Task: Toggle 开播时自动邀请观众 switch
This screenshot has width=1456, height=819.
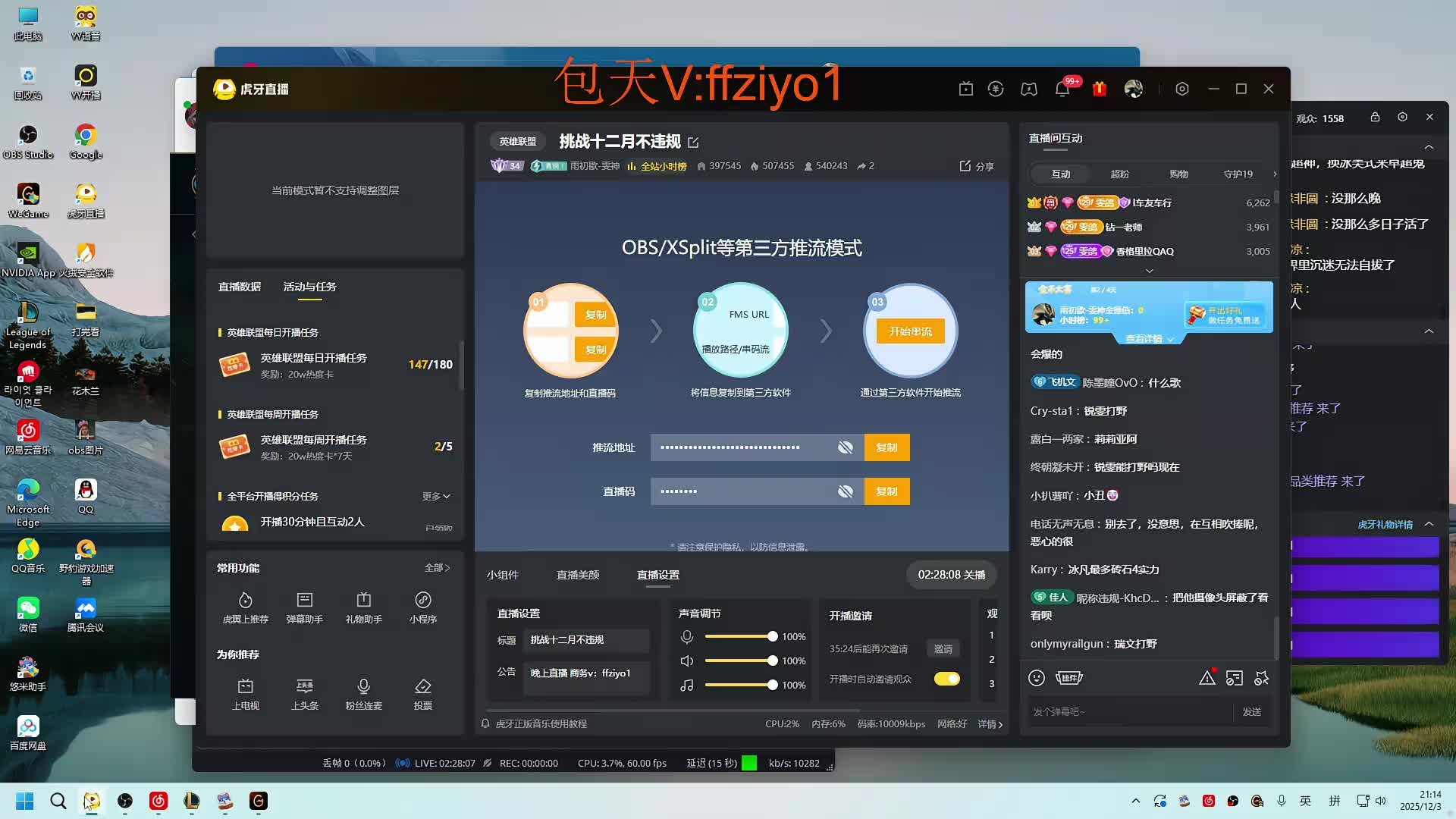Action: point(946,679)
